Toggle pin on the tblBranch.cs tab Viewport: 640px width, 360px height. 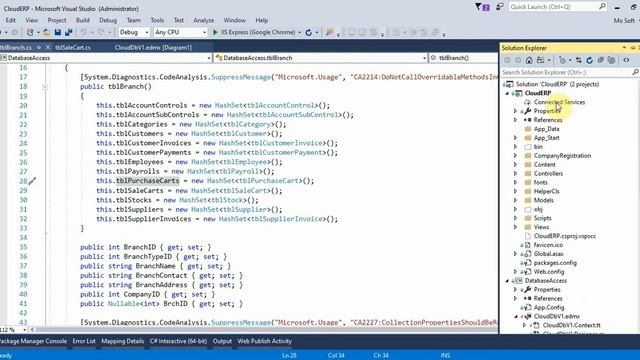(39, 47)
